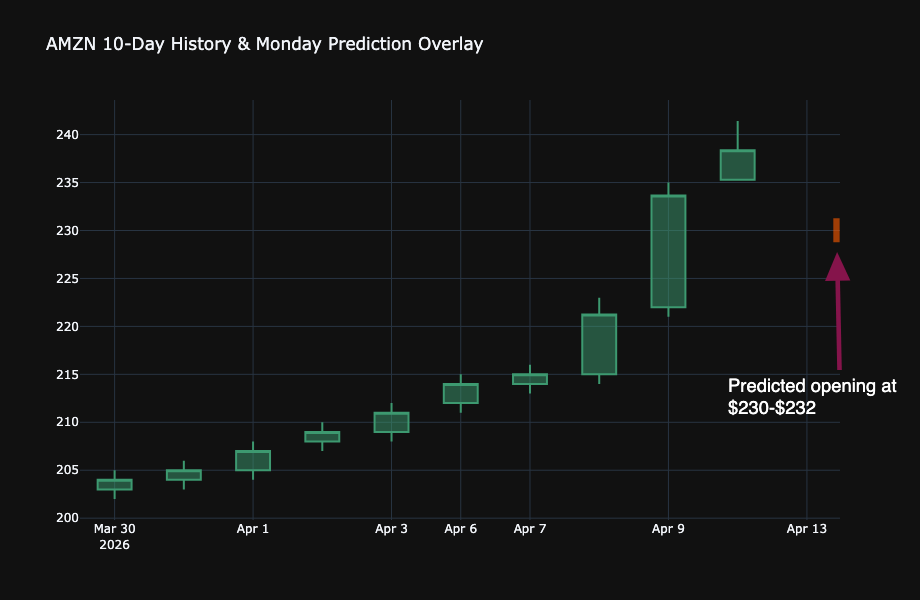Click the 'Mar 30 2026' x-axis label
This screenshot has width=920, height=600.
point(114,537)
